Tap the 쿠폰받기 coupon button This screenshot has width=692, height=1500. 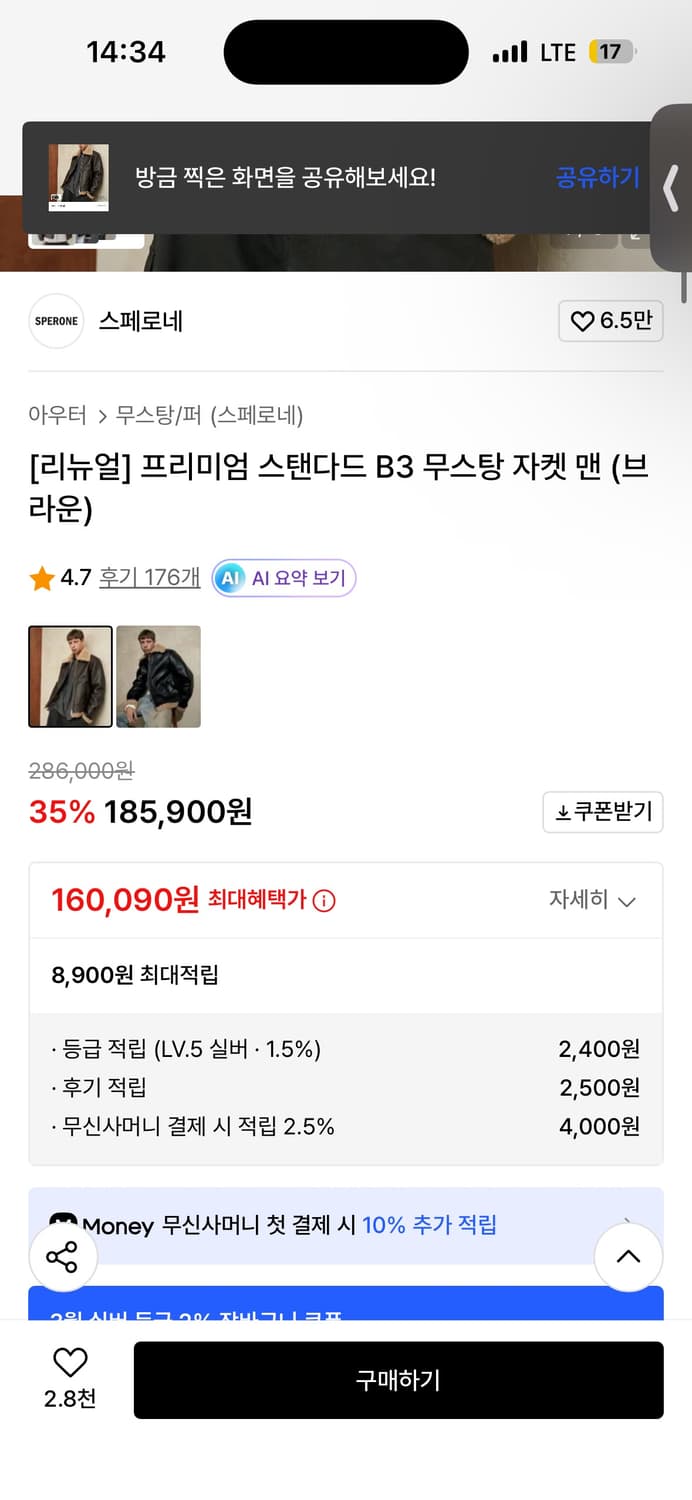pyautogui.click(x=602, y=812)
